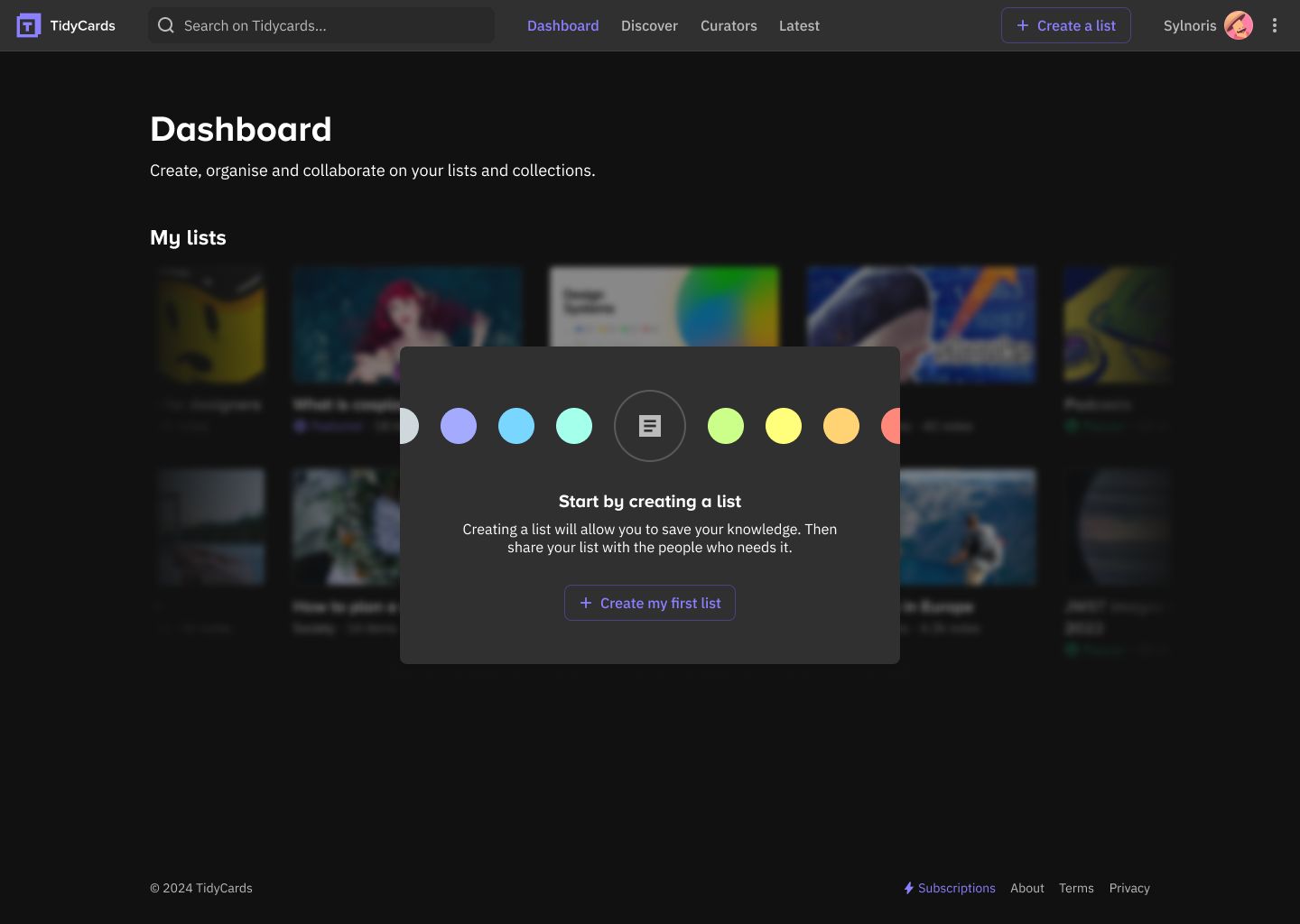Click the Sylnoris username
Screen dimensions: 1300x924
pyautogui.click(x=1190, y=25)
